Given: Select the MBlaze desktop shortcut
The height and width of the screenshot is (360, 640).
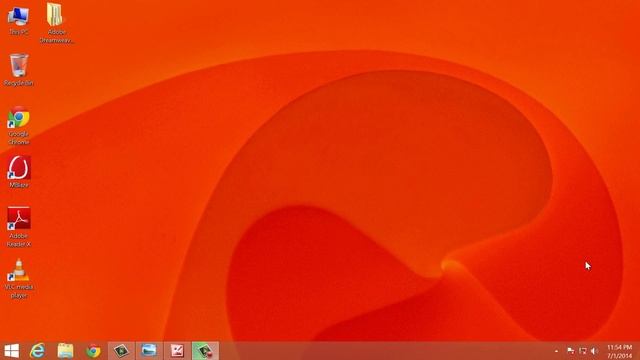Looking at the screenshot, I should click(19, 171).
